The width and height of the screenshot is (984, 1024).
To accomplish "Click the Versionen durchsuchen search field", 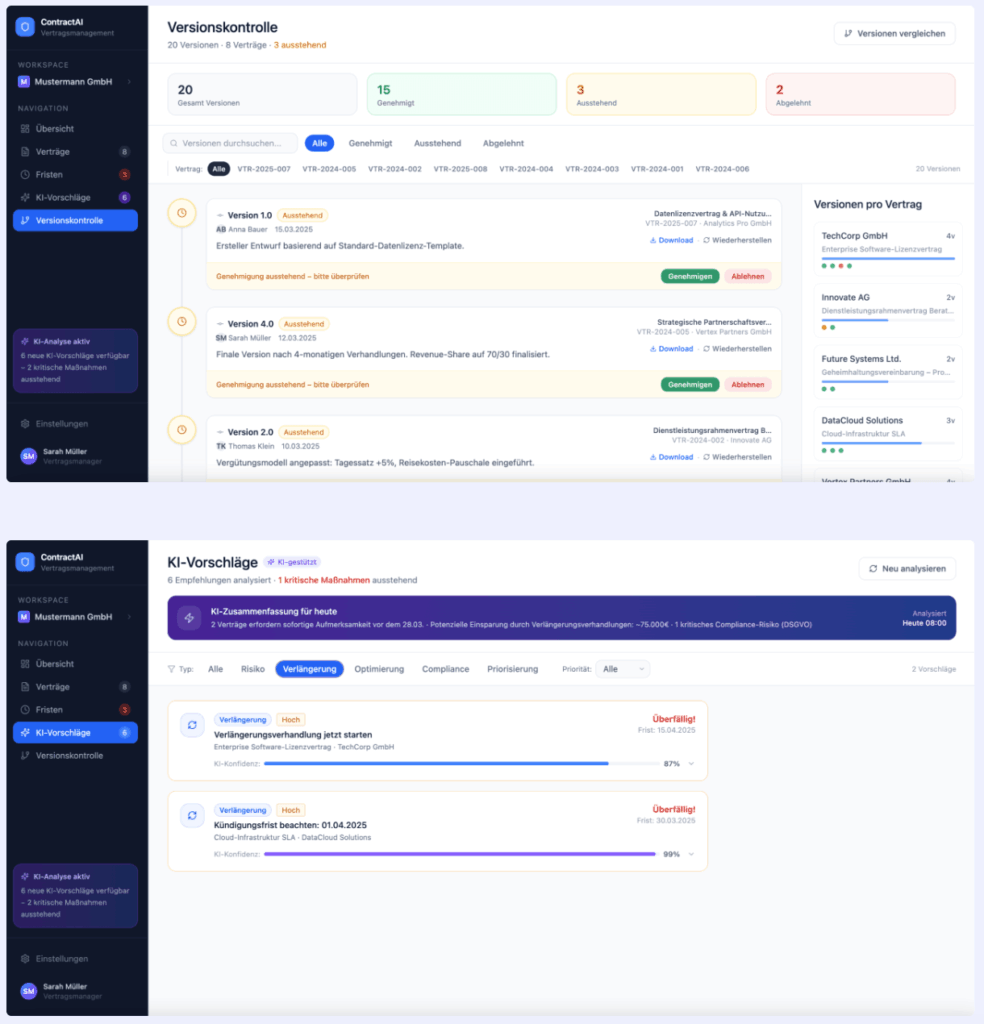I will point(230,143).
